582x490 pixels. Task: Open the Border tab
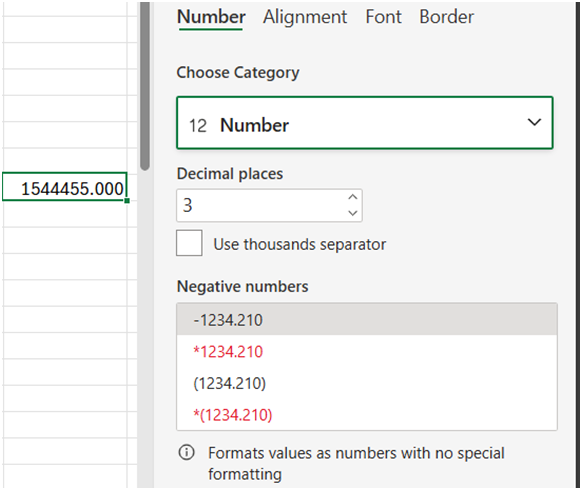[447, 17]
